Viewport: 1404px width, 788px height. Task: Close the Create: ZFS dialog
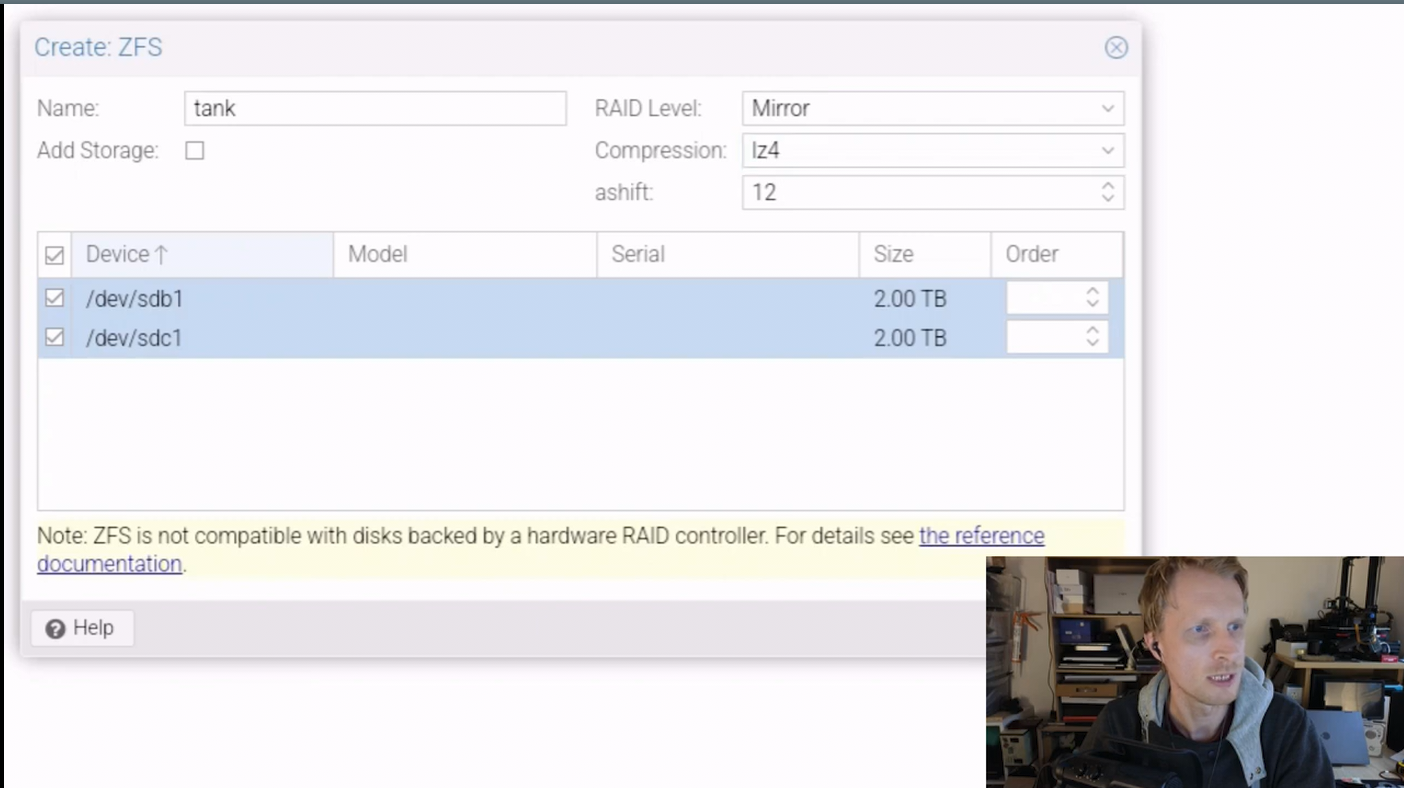coord(1116,48)
